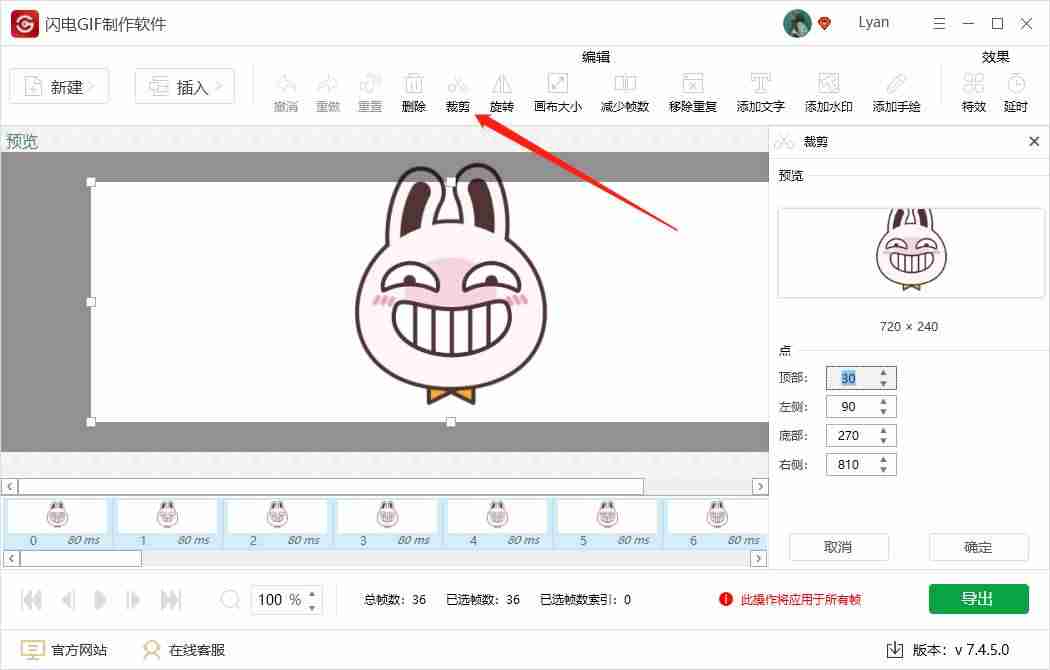
Task: Click the VIP diamond badge icon
Action: pyautogui.click(x=824, y=23)
